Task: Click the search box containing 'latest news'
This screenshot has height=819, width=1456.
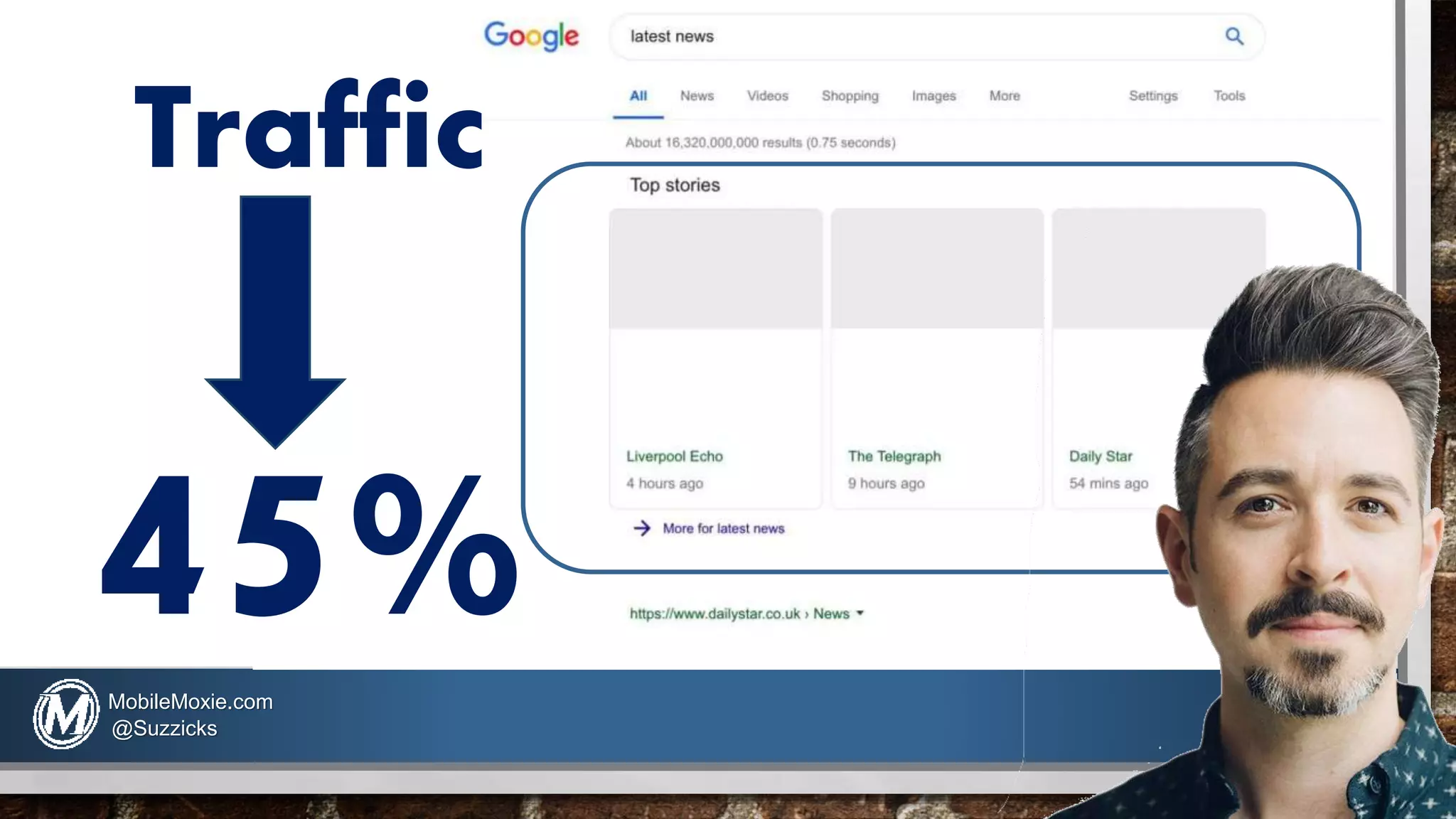Action: click(x=936, y=36)
